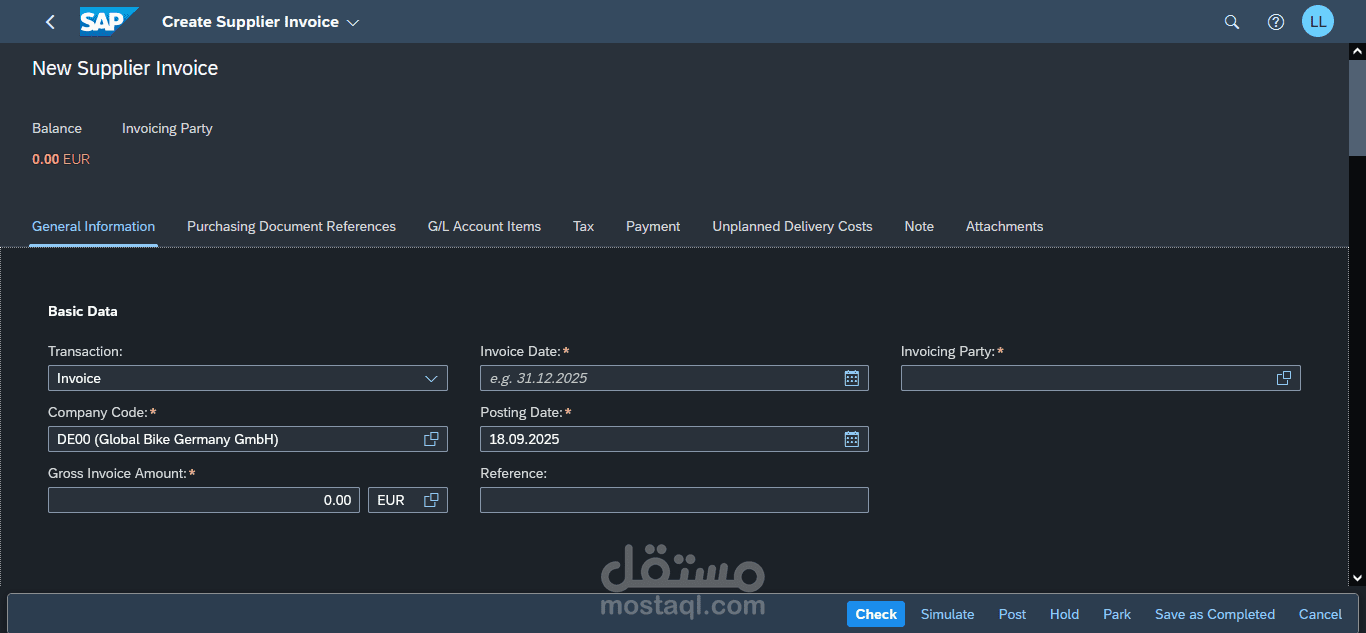This screenshot has height=633, width=1366.
Task: Switch to the Payment tab
Action: [653, 226]
